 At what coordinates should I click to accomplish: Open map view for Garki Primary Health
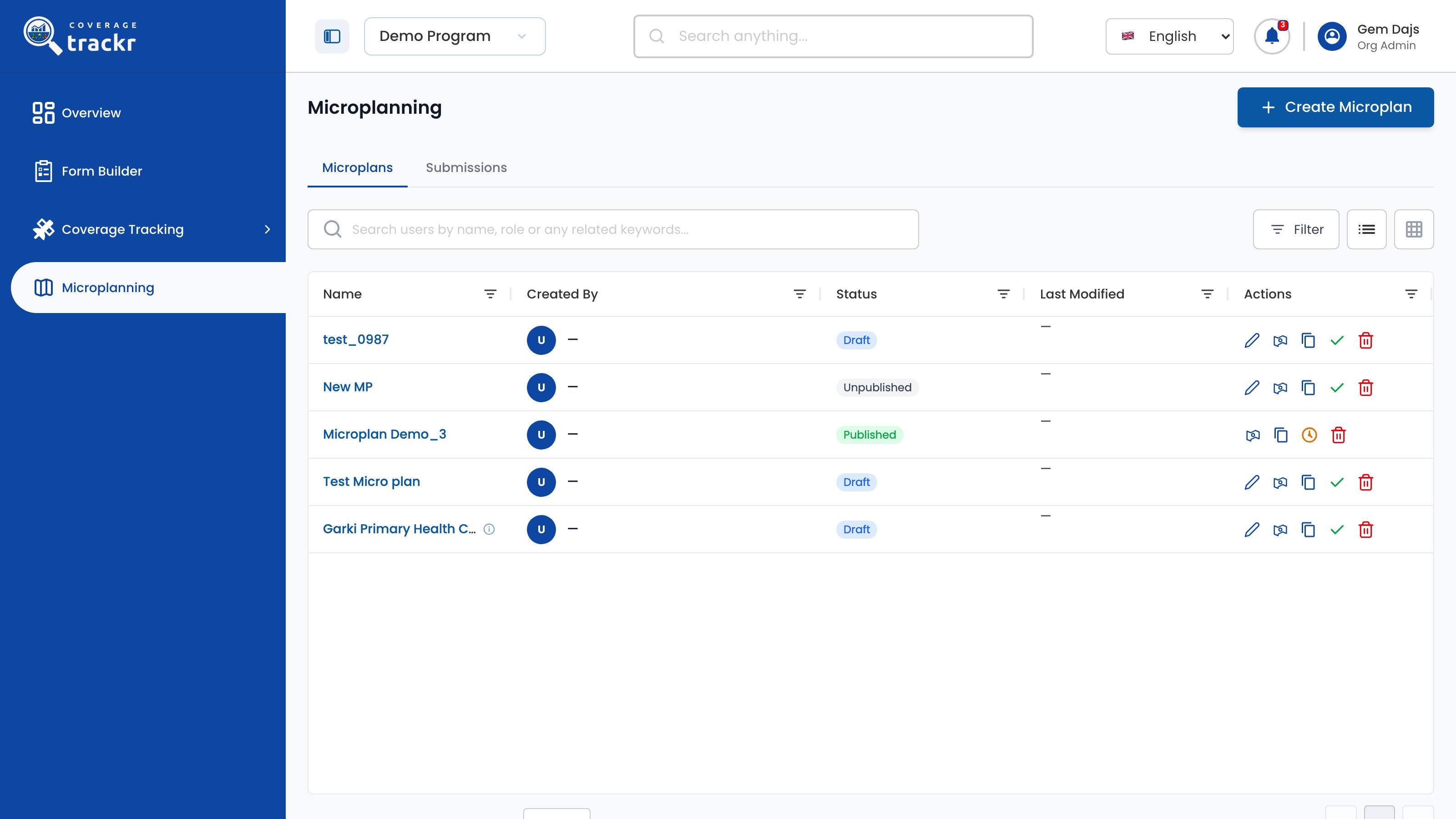1279,530
